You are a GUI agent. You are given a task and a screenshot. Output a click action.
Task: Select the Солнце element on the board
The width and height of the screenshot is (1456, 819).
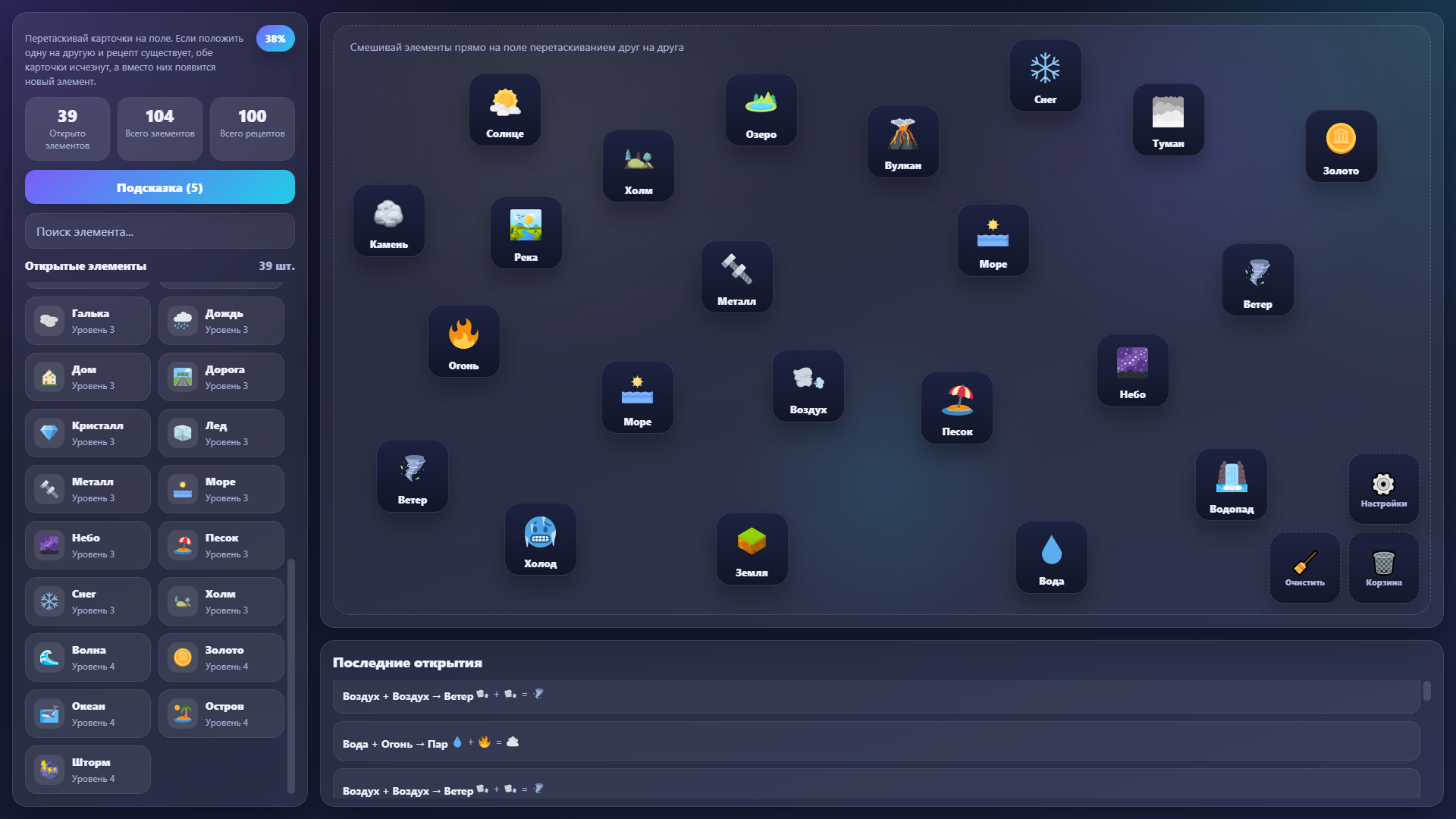pos(505,110)
